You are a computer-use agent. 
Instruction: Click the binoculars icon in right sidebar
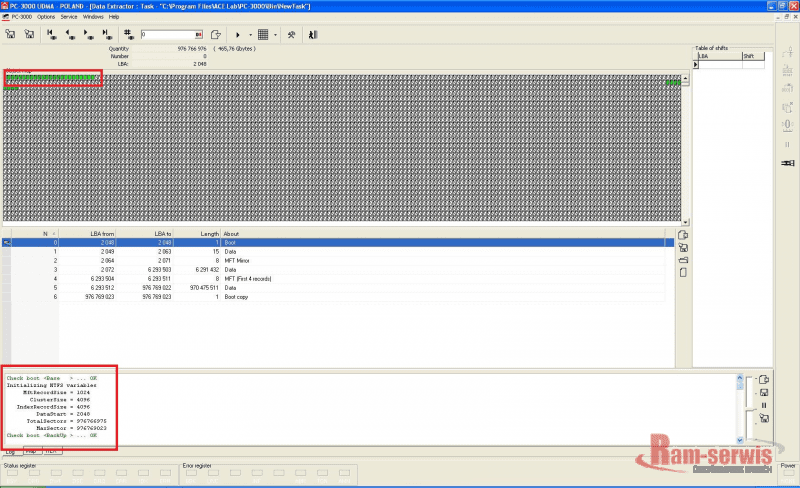[787, 162]
